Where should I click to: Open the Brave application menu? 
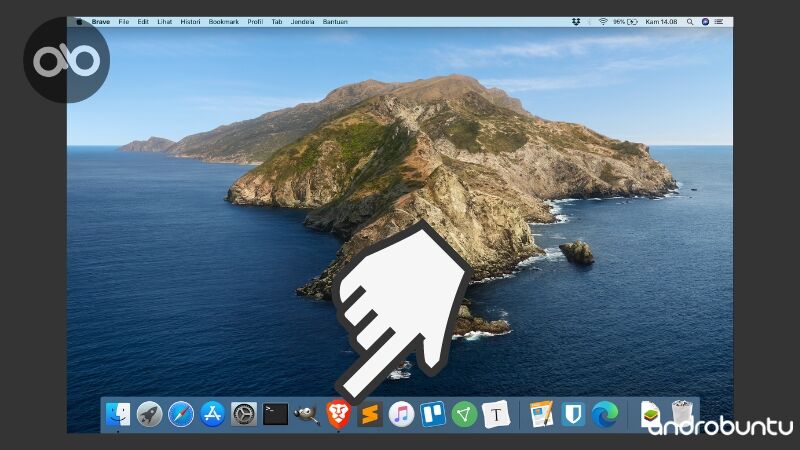click(x=101, y=22)
